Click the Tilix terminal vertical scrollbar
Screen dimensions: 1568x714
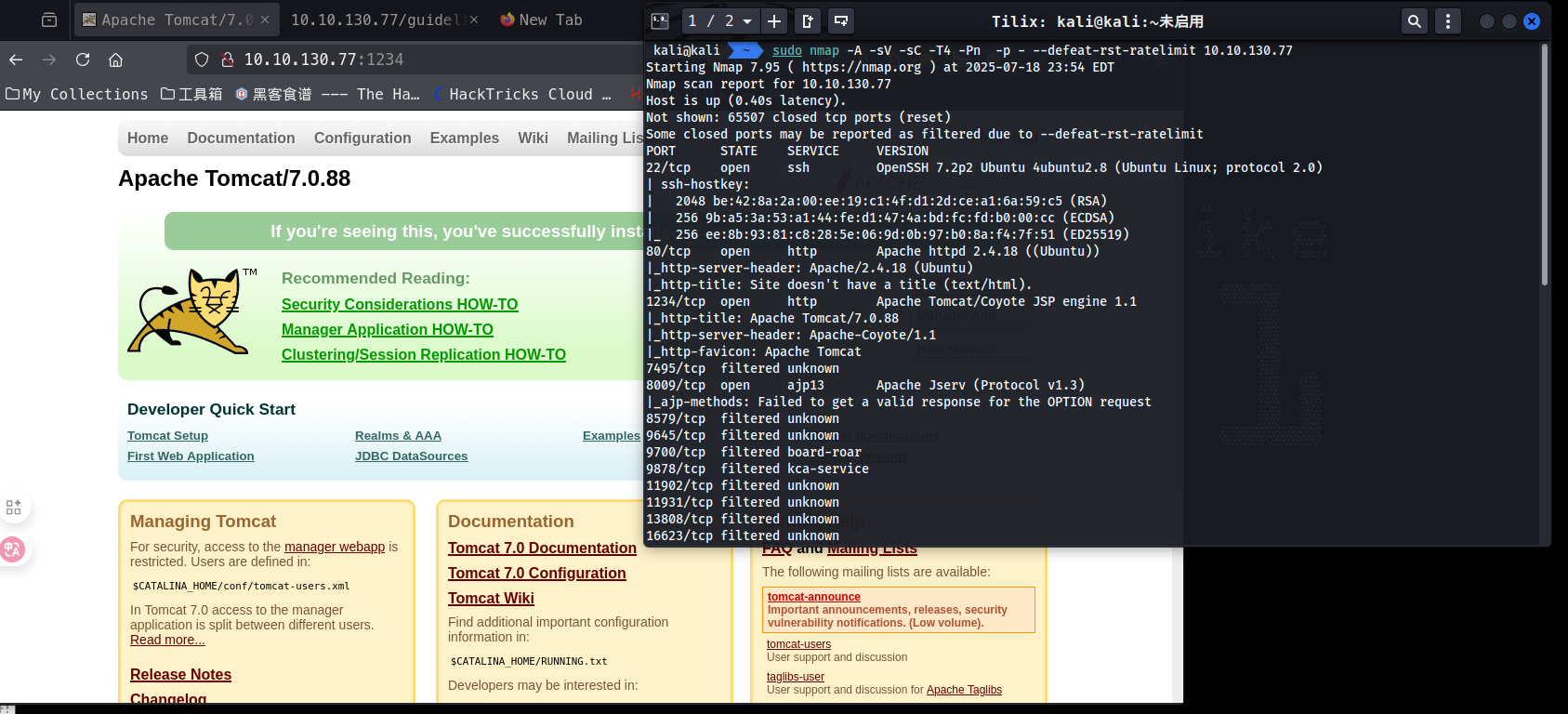(1544, 165)
